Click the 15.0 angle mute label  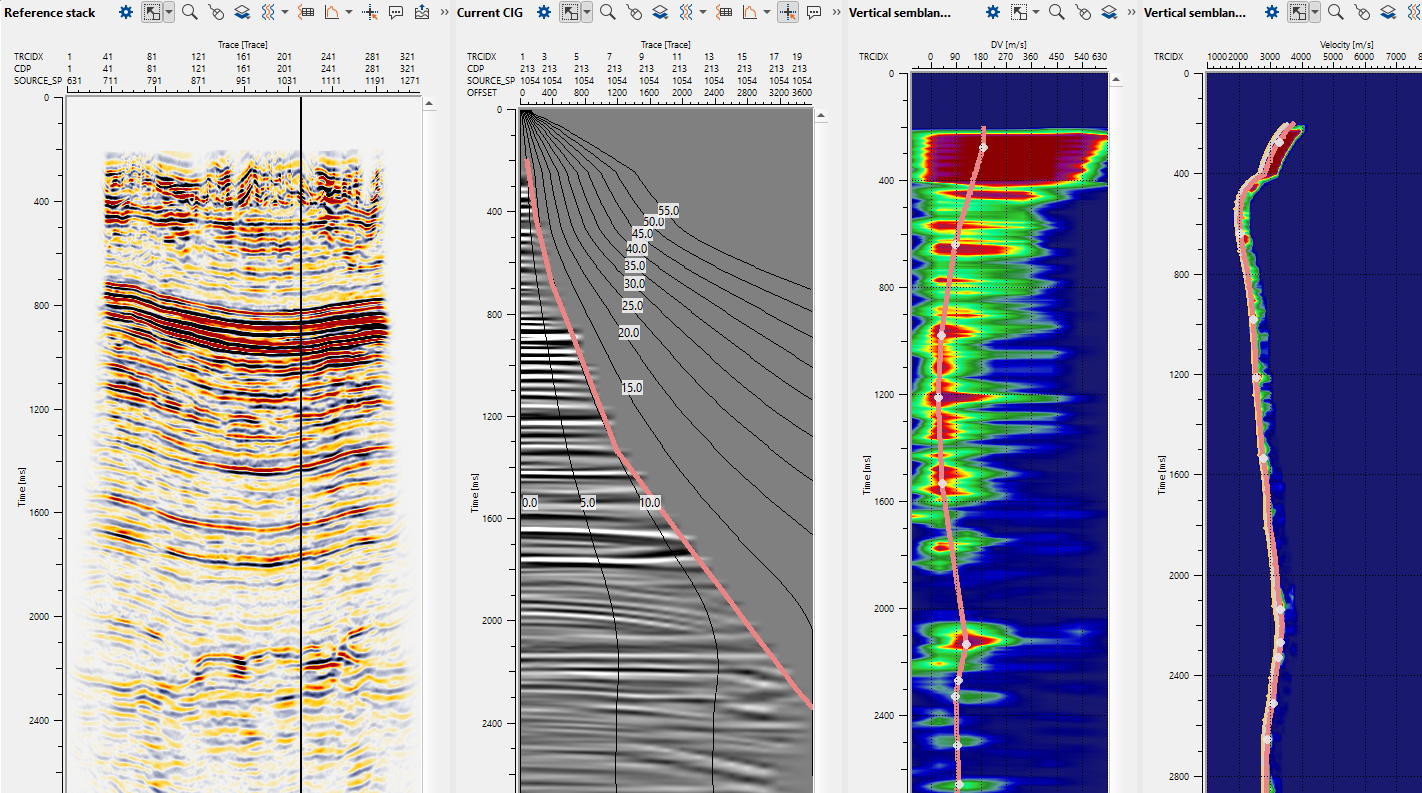tap(632, 388)
